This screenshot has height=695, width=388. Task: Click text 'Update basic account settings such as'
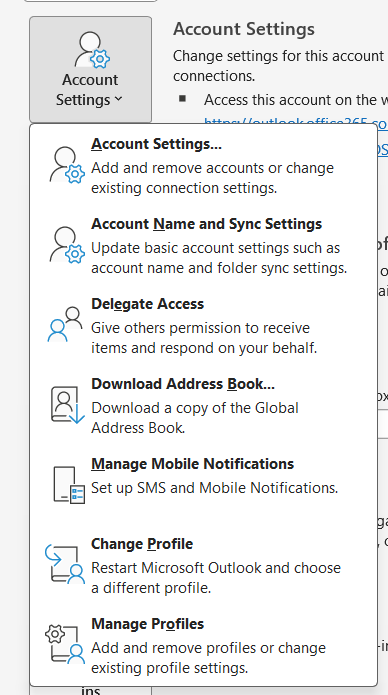coord(216,248)
